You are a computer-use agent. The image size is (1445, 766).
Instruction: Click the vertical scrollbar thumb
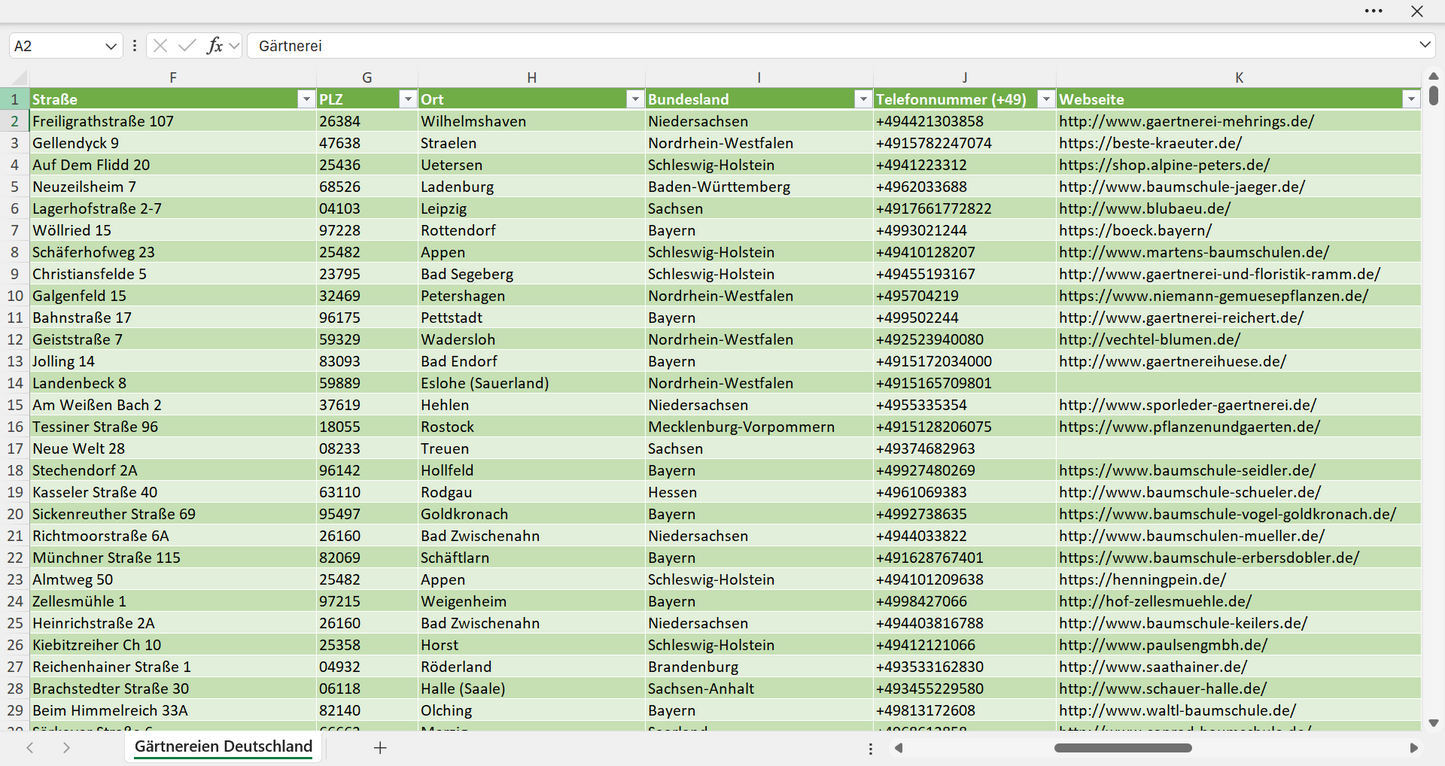click(x=1433, y=95)
